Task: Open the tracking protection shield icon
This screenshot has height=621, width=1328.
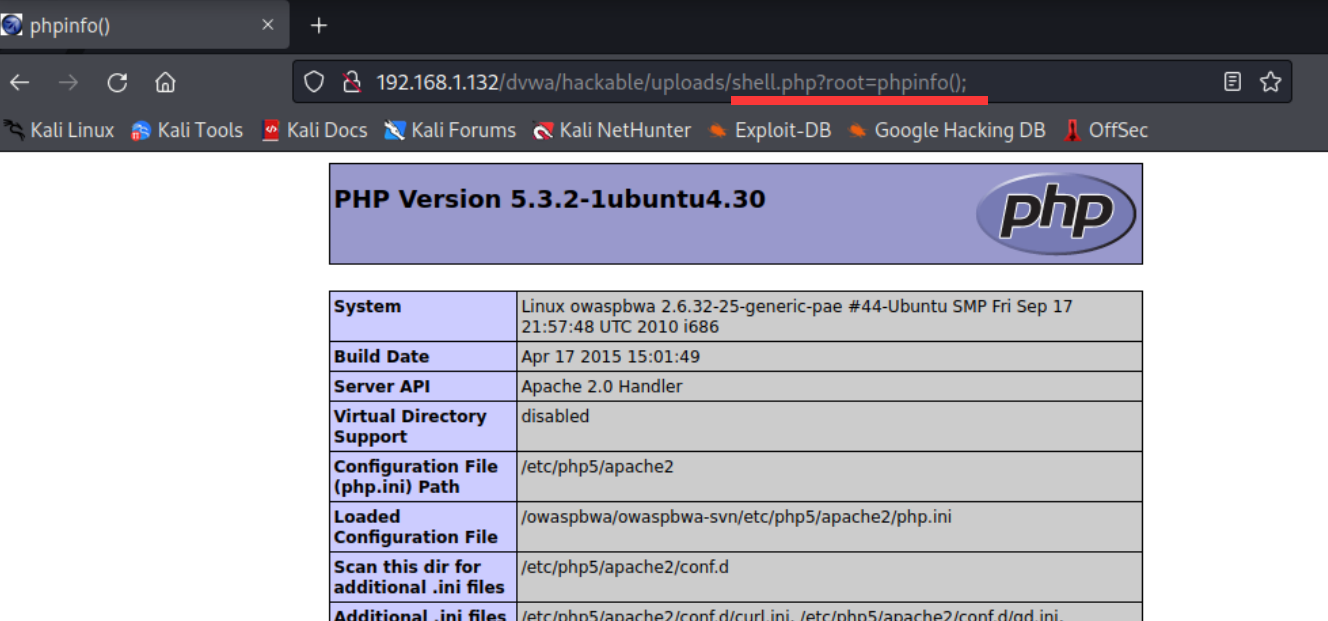Action: [314, 82]
